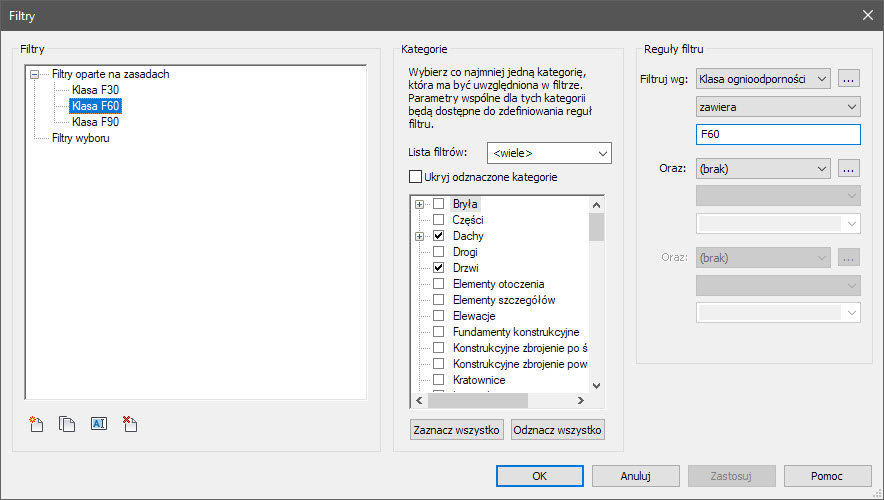Click the F60 filter value field
This screenshot has width=884, height=500.
point(777,134)
